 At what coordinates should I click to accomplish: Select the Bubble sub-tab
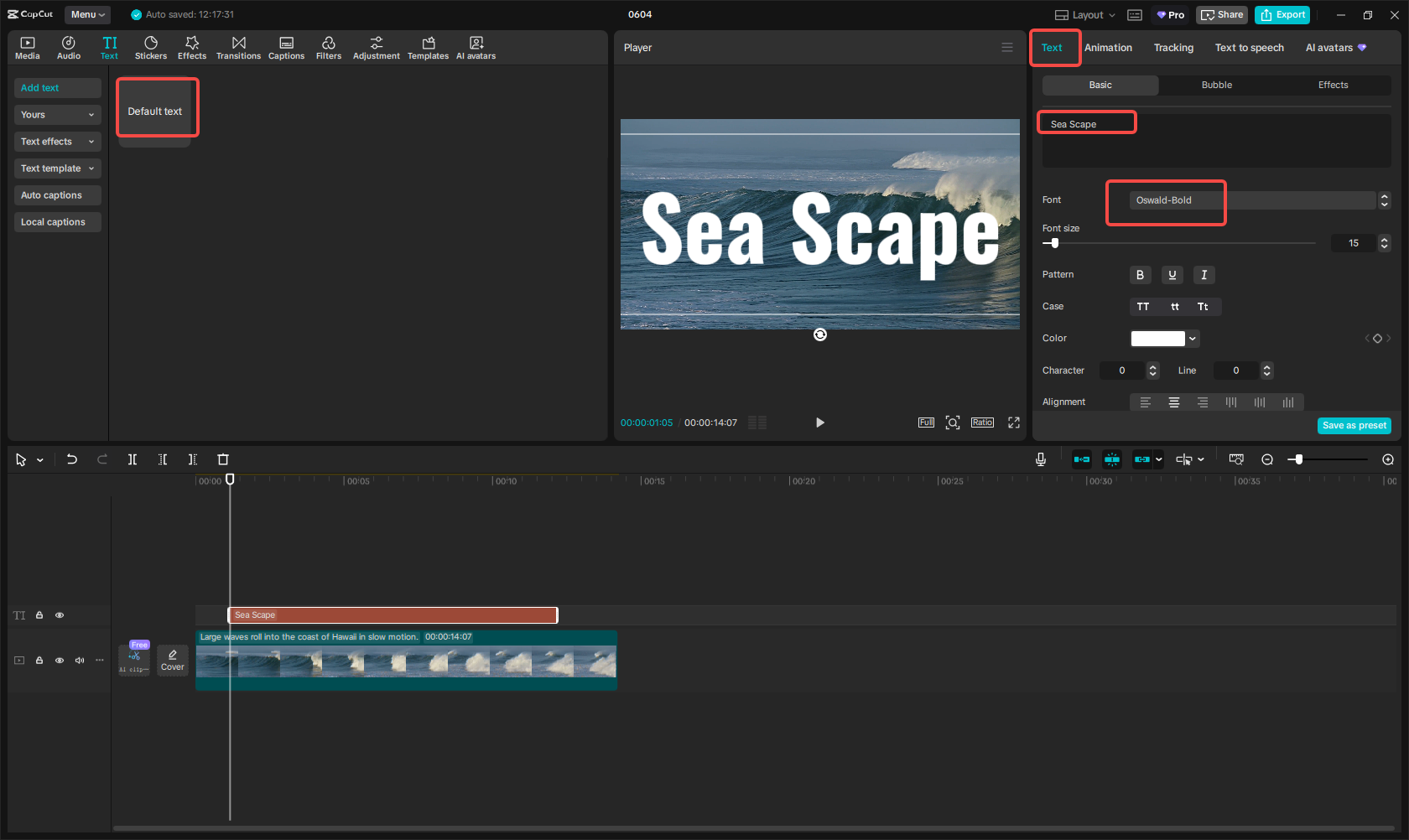pyautogui.click(x=1216, y=86)
